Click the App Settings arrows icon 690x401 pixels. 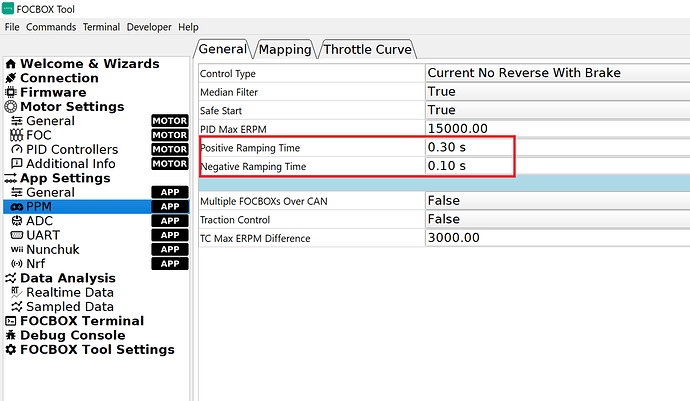11,178
